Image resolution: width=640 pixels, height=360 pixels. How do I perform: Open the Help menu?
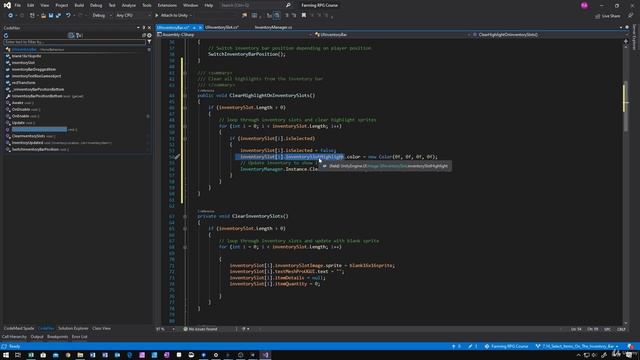point(209,5)
